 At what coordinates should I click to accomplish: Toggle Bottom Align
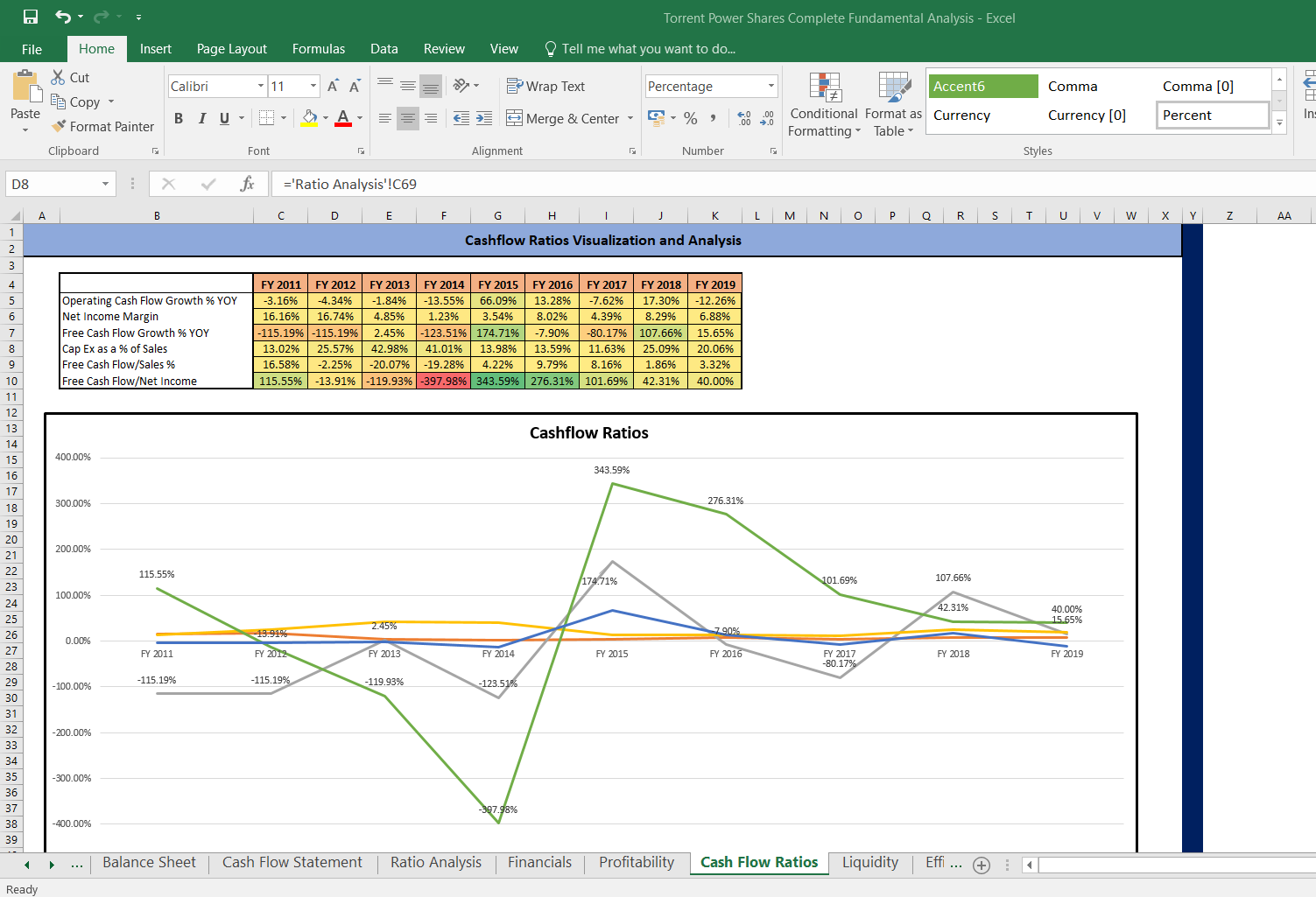431,86
